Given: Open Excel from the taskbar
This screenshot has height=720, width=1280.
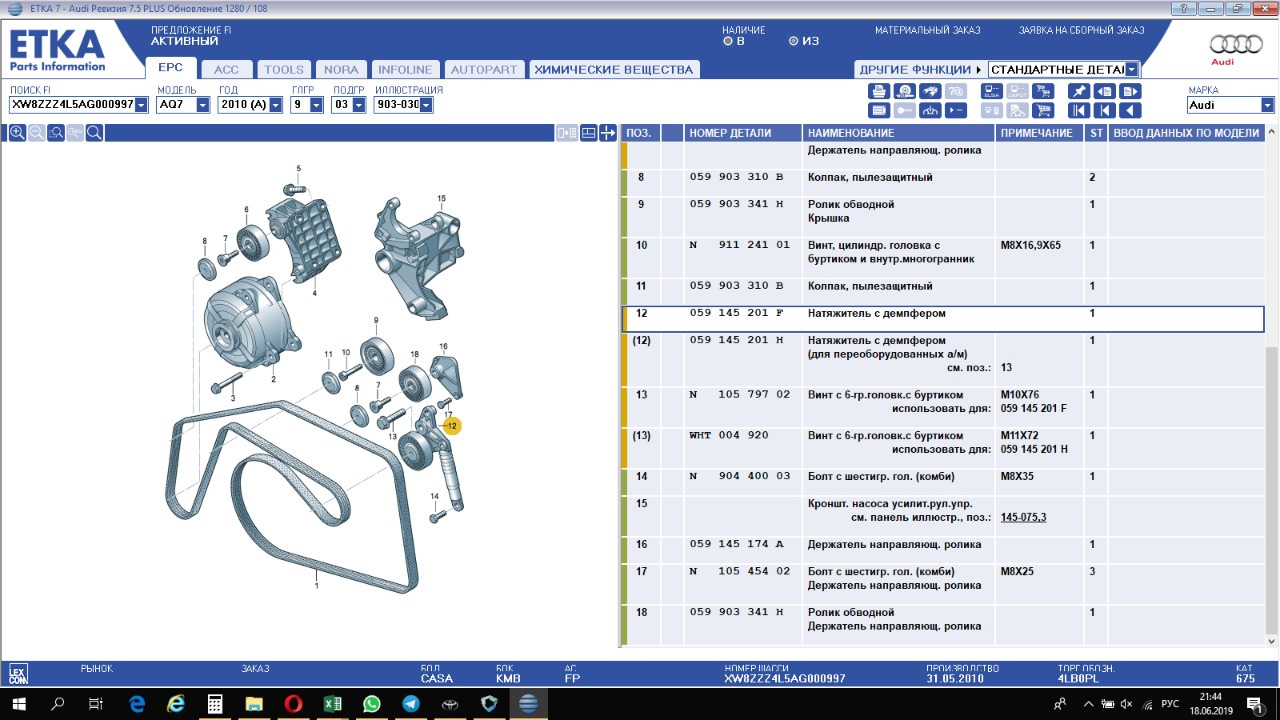Looking at the screenshot, I should click(x=332, y=704).
